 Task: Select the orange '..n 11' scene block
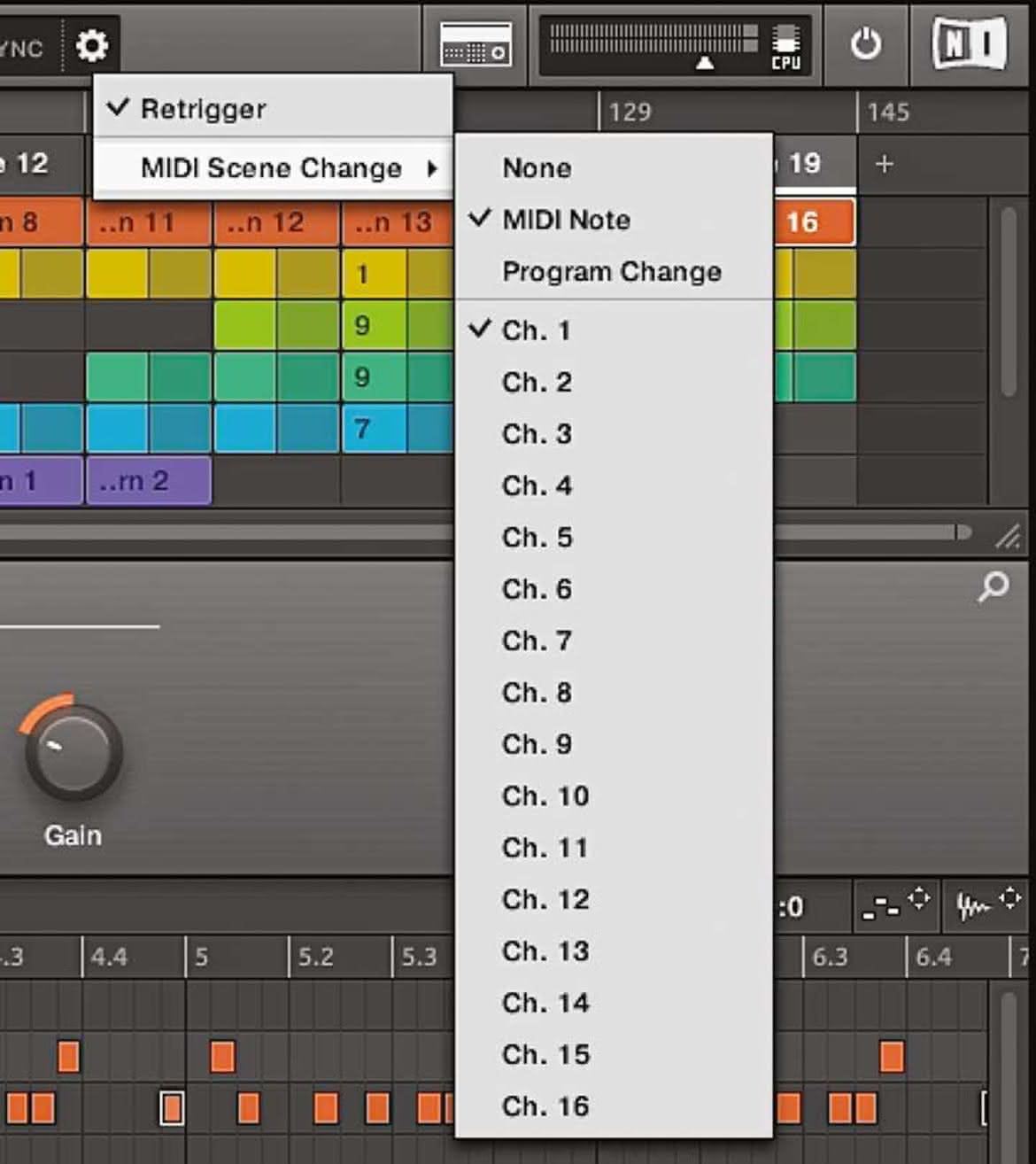click(x=149, y=221)
